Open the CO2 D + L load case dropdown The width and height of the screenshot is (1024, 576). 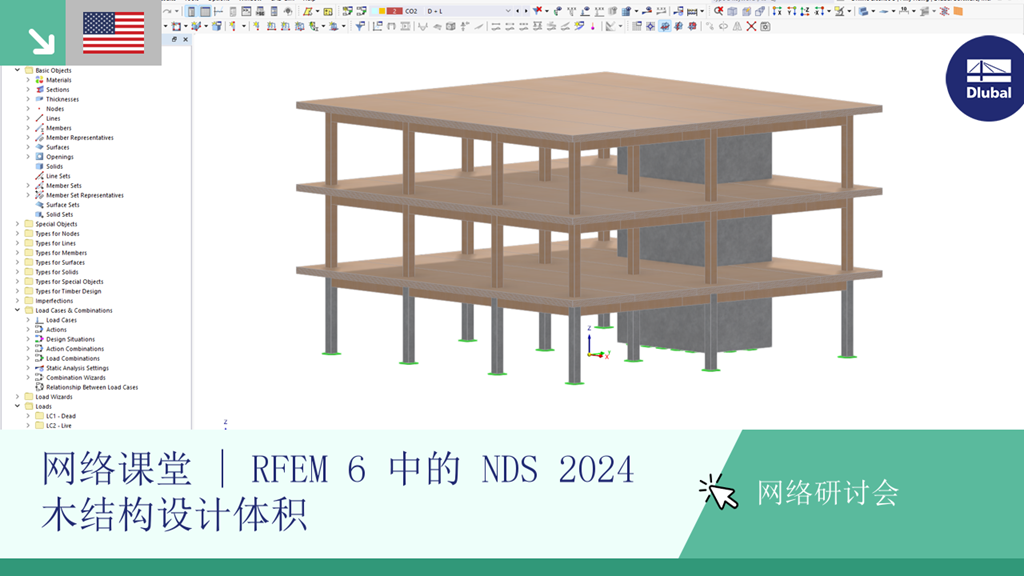click(x=508, y=11)
